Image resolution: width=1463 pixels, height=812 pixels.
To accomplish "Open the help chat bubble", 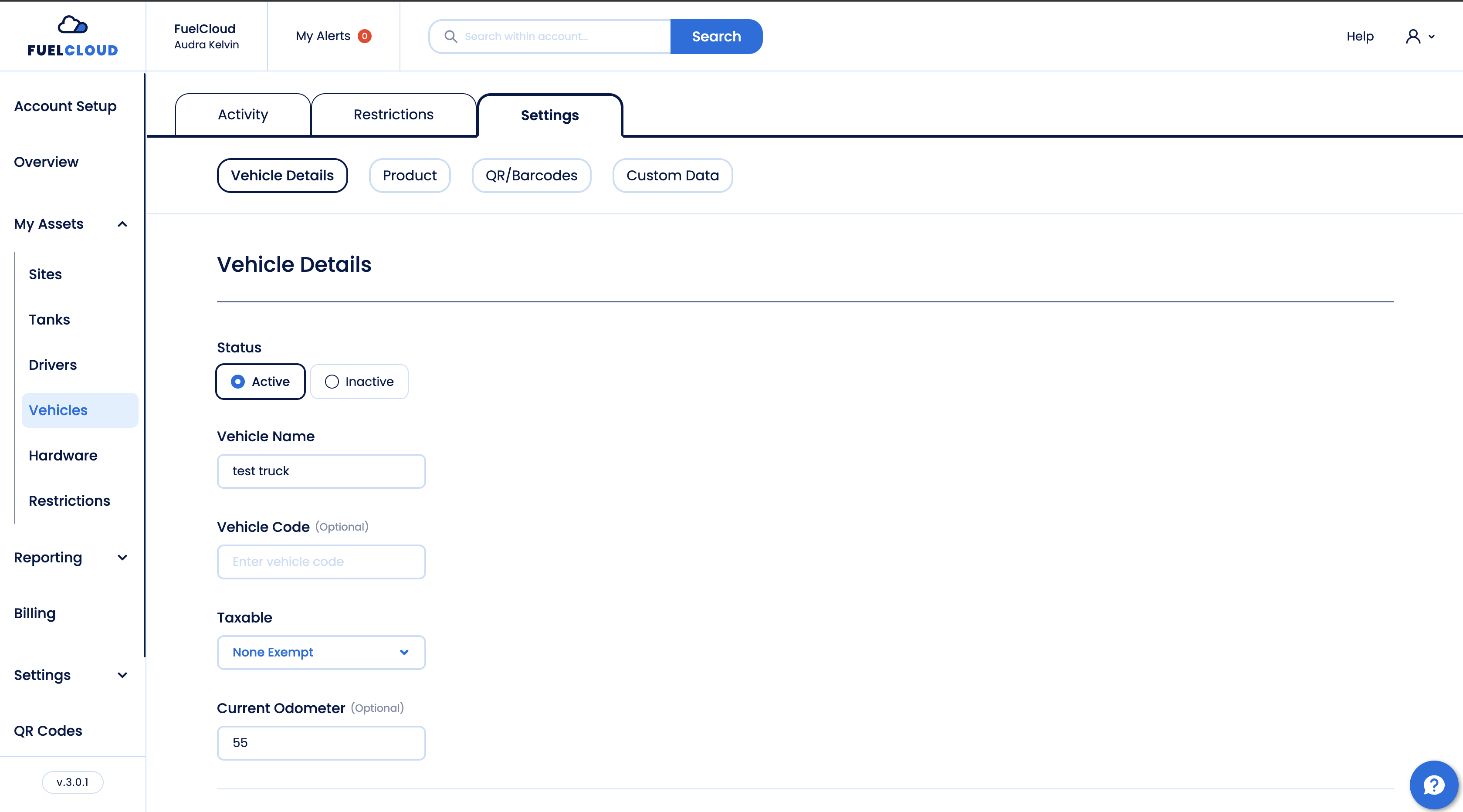I will click(x=1433, y=785).
